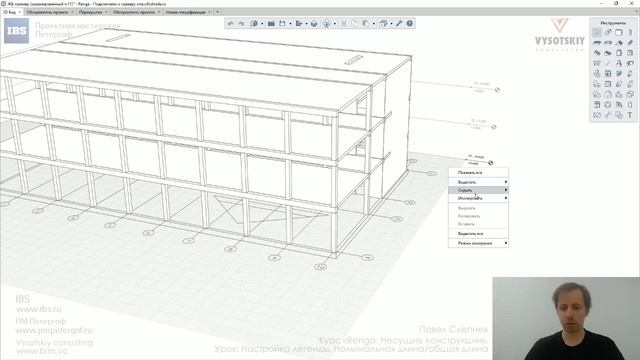This screenshot has height=360, width=640.
Task: Click the bottom-most axis bubble of the grid
Action: (x=320, y=267)
